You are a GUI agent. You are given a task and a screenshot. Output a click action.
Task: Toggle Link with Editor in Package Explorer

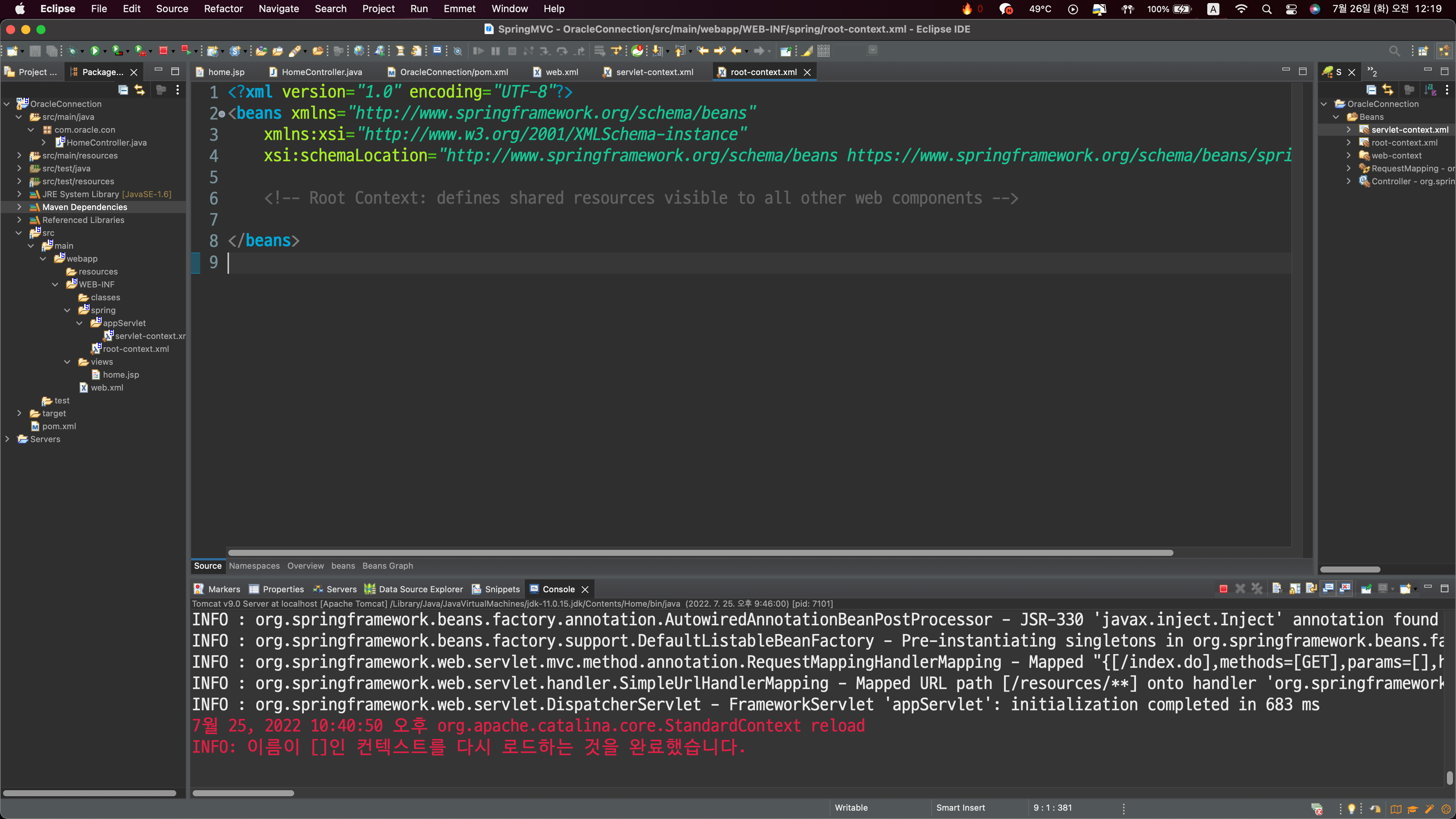140,90
